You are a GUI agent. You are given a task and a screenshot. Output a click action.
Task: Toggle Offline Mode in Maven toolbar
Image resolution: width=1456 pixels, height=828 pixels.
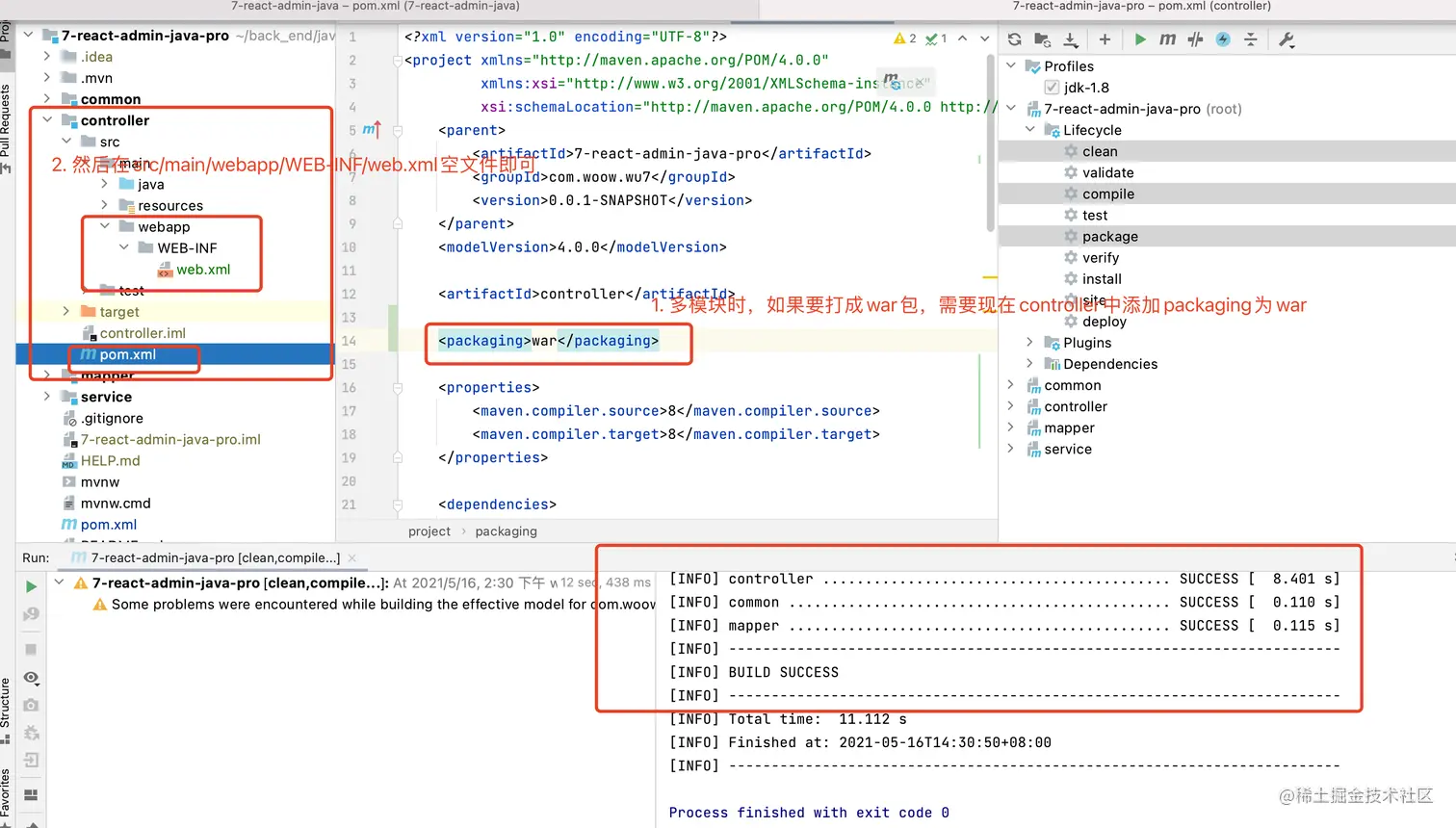pyautogui.click(x=1195, y=39)
